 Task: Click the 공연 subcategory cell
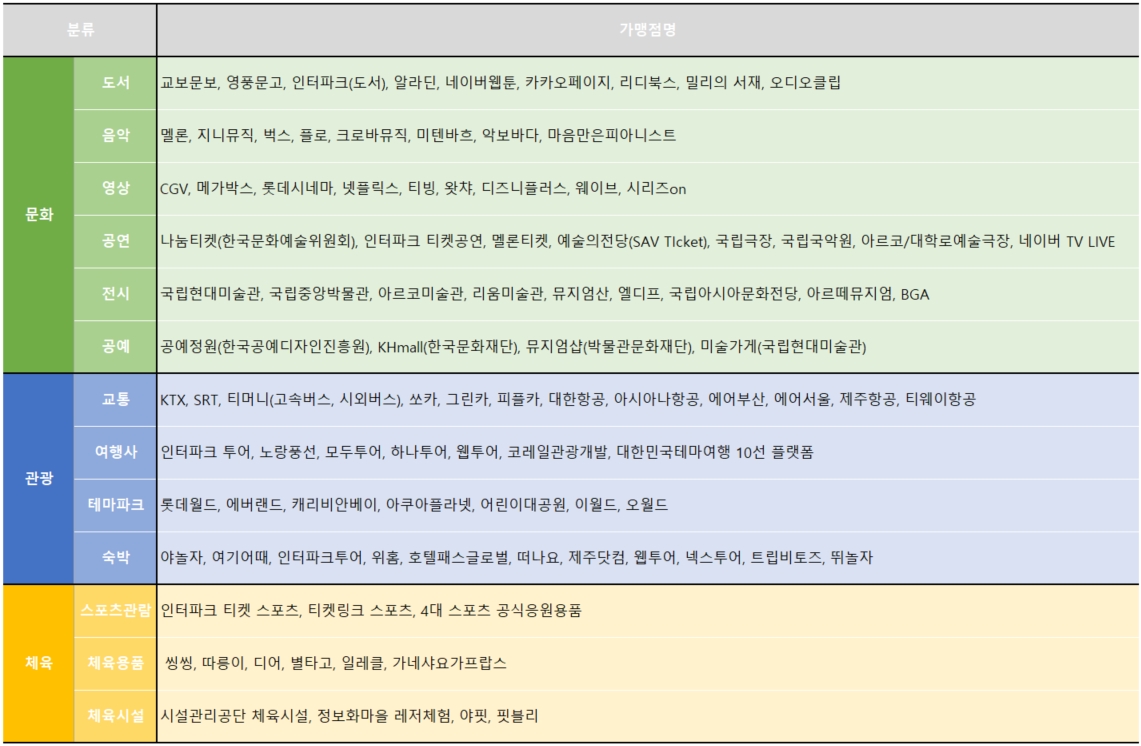(x=115, y=241)
